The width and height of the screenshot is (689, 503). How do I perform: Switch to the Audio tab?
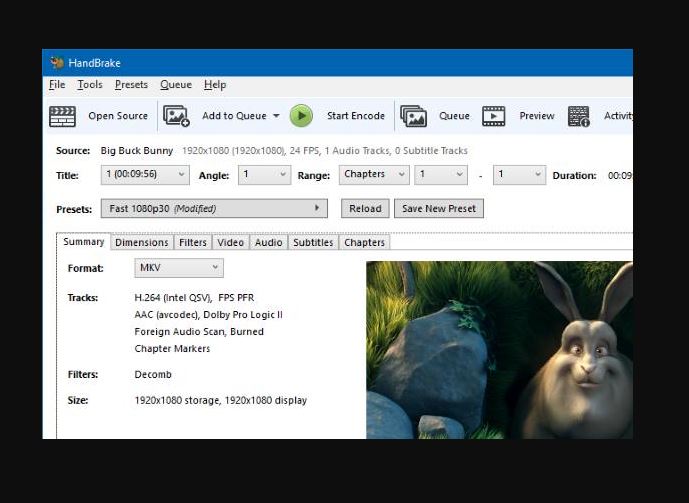(268, 242)
